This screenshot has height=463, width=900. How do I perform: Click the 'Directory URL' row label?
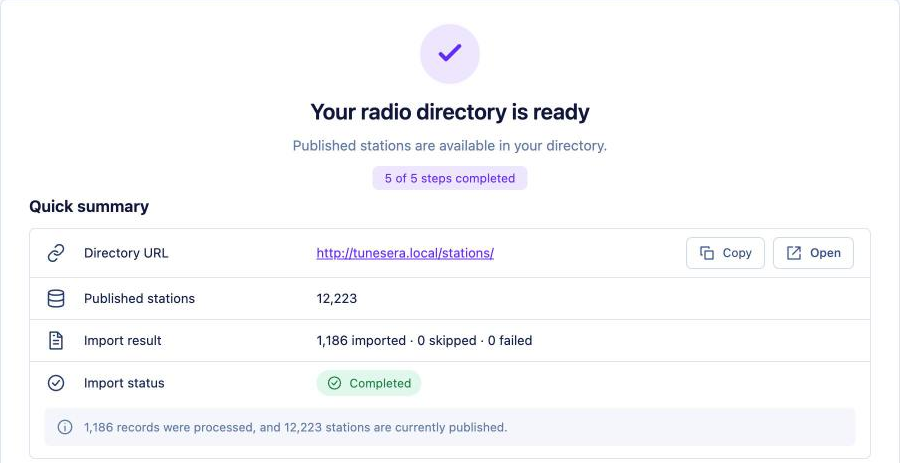126,253
